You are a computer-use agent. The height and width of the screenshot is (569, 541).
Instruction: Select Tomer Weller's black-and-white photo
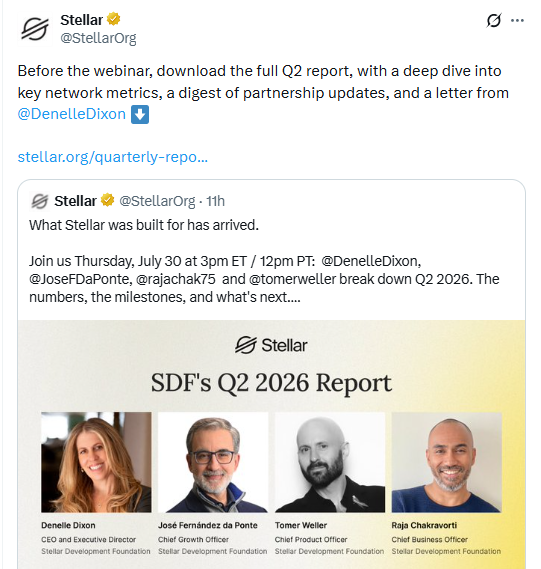[x=330, y=462]
